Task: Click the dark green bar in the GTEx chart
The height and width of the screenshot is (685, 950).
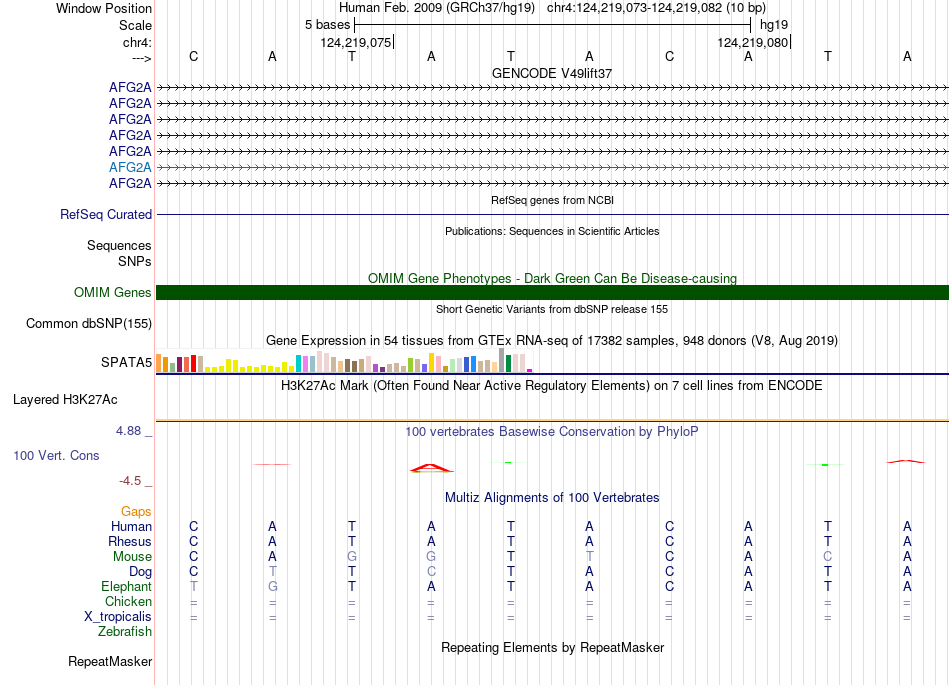Action: coord(508,363)
